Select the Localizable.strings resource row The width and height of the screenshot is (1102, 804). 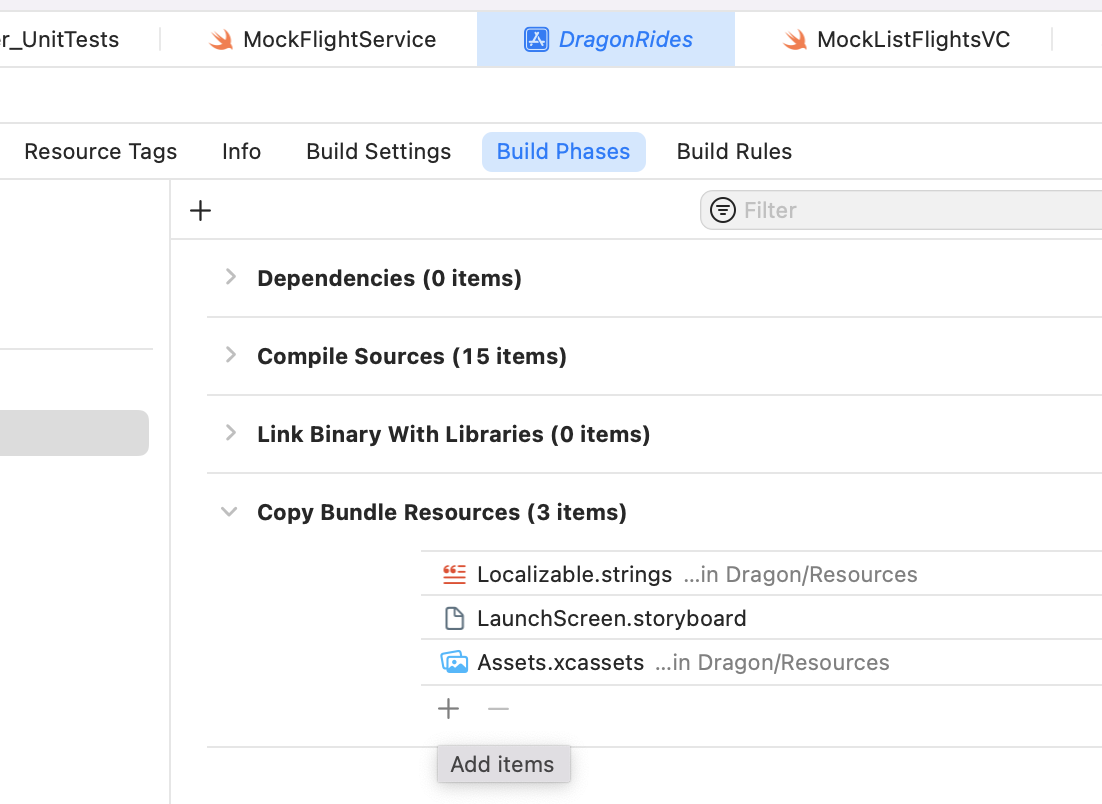click(761, 574)
